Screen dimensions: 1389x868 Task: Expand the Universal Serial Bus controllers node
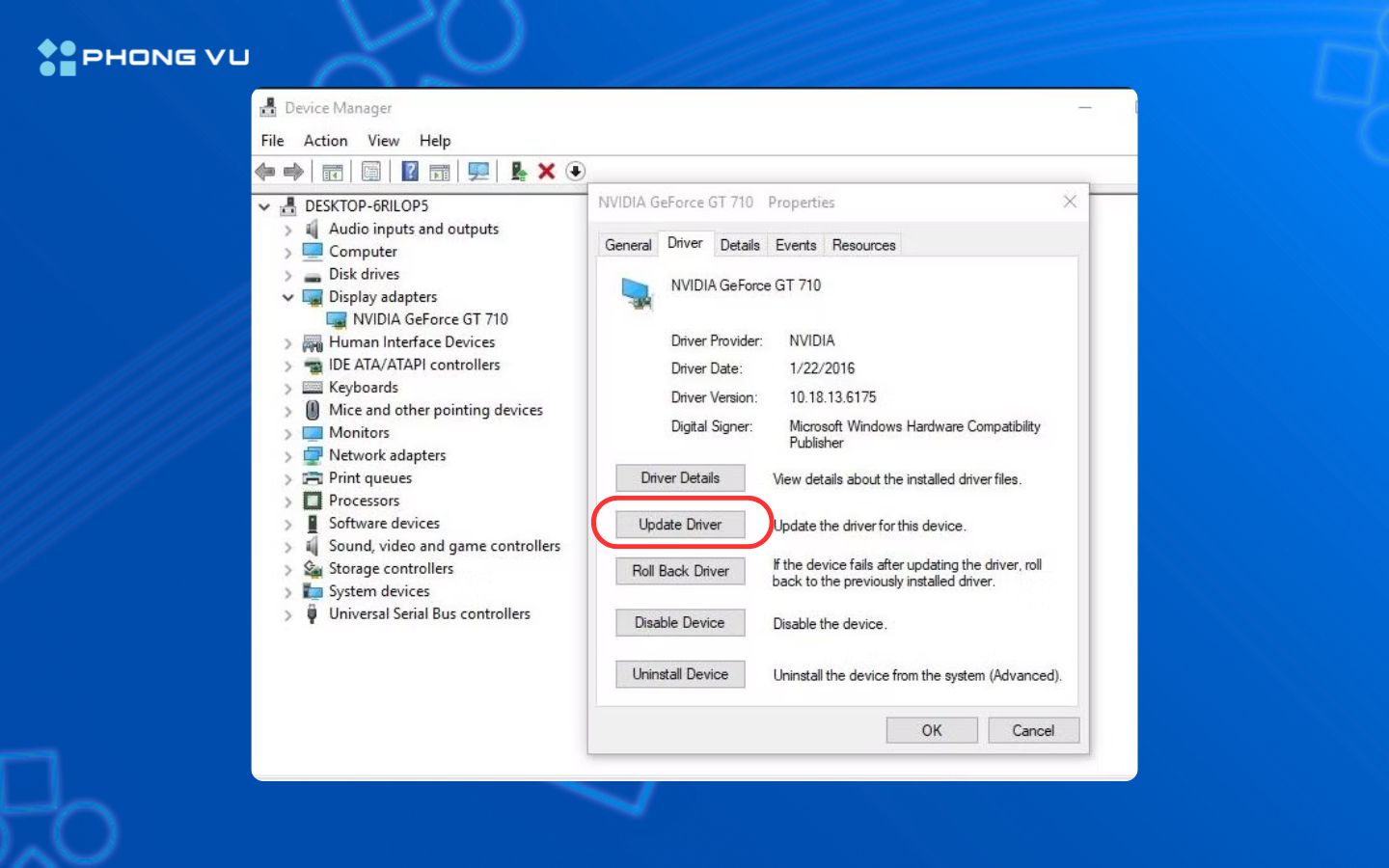287,614
